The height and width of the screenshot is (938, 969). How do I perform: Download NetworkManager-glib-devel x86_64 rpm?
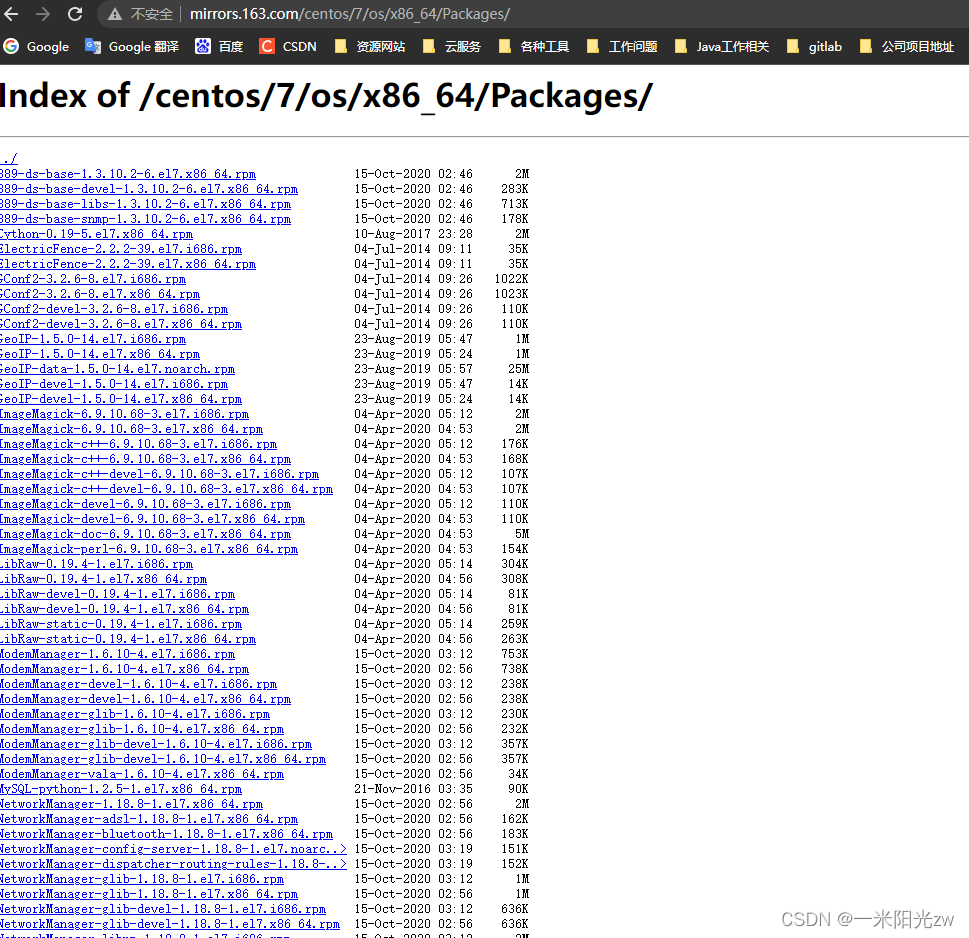click(x=170, y=924)
